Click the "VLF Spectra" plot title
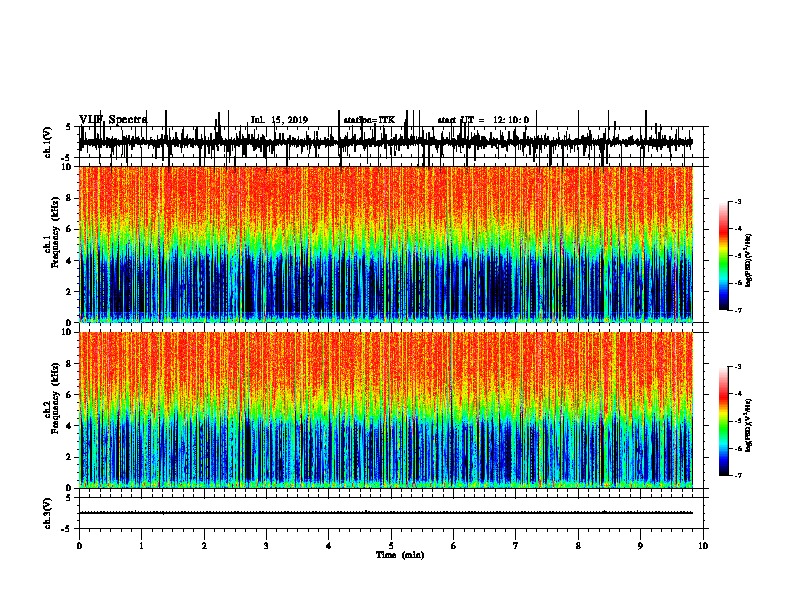 113,119
